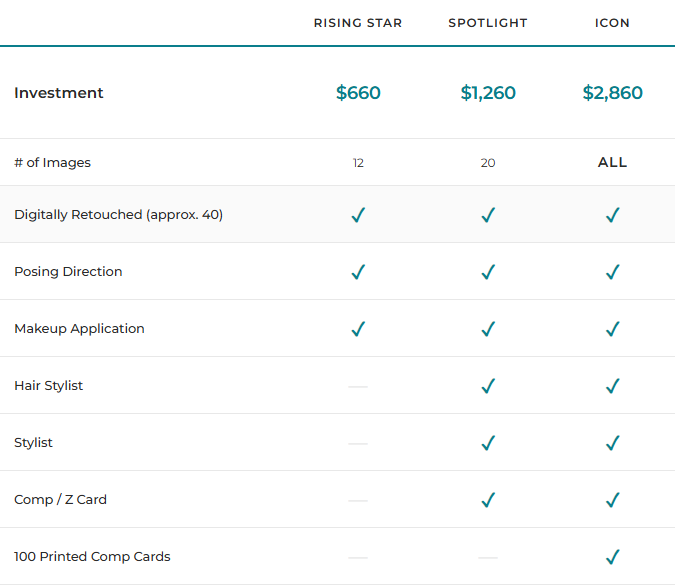Click the Digitally Retouched (approx. 40) label
The image size is (675, 586).
tap(118, 215)
